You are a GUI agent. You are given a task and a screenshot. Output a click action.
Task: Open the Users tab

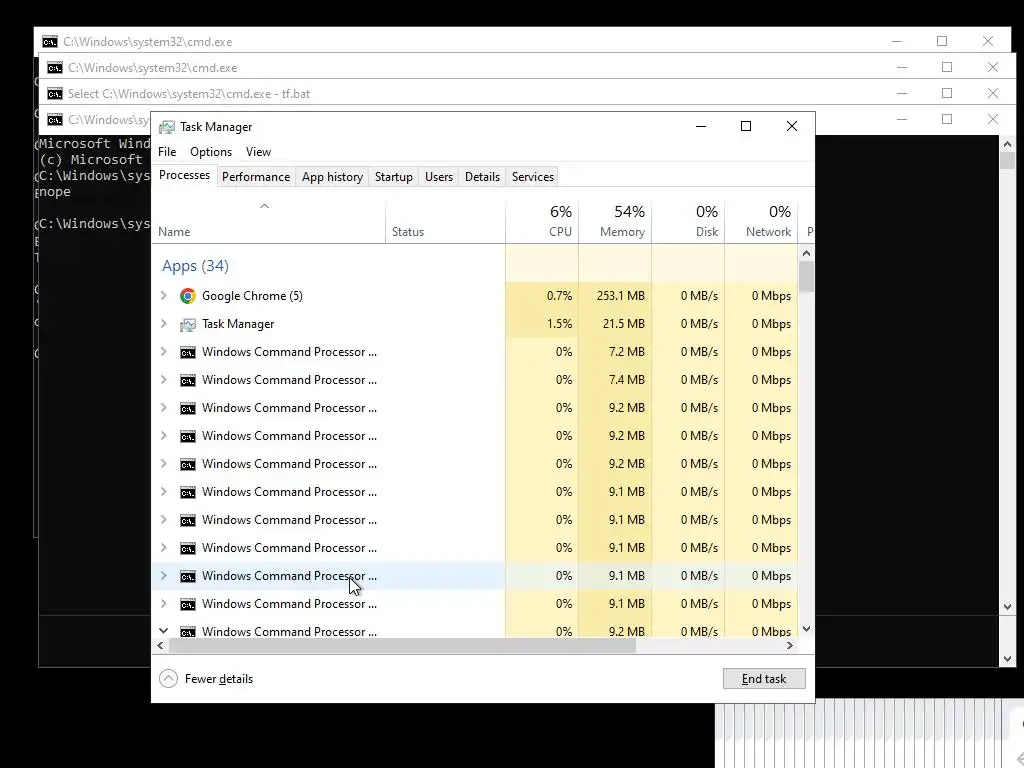coord(439,177)
